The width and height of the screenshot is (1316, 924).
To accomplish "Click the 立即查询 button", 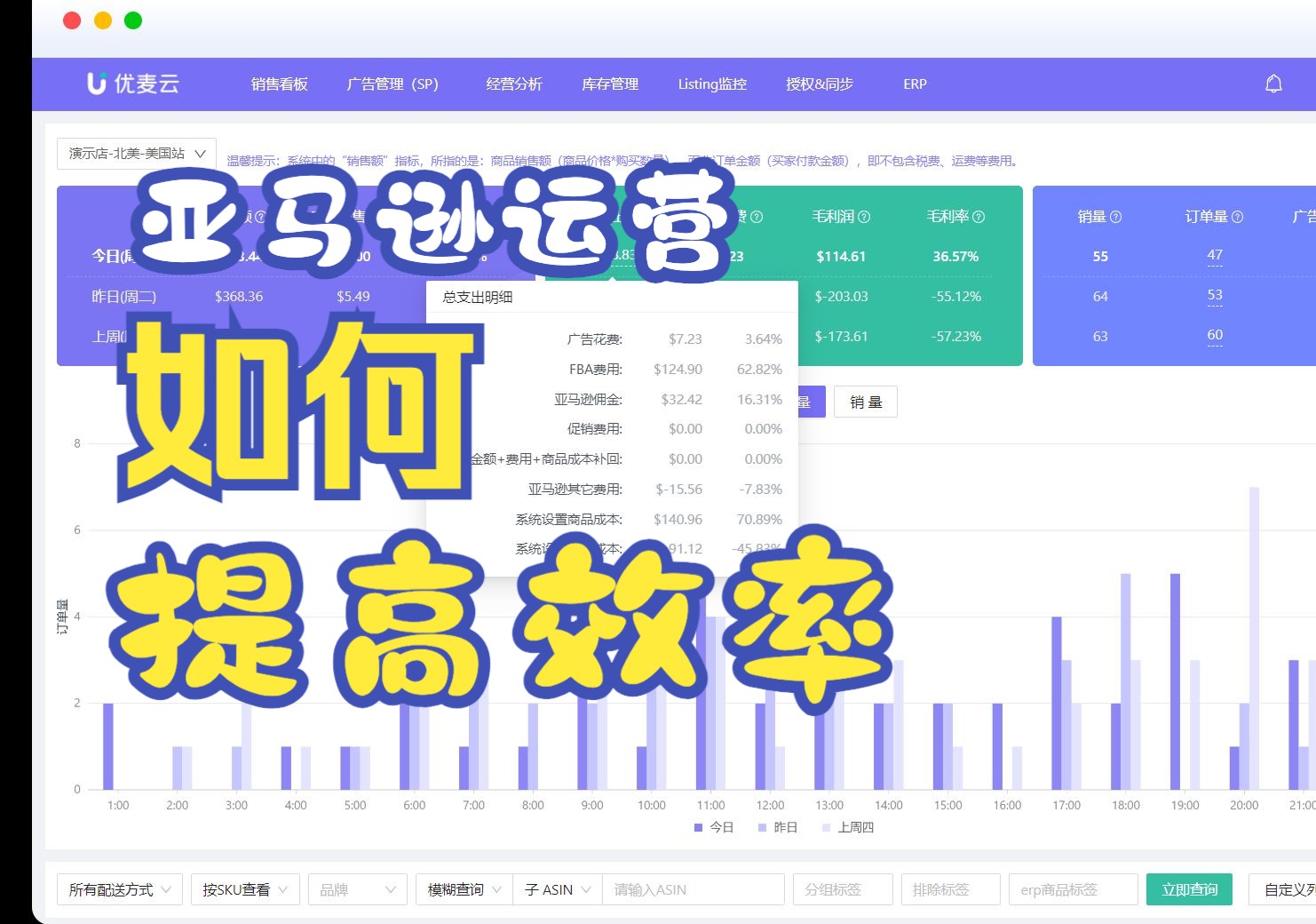I will (x=1190, y=889).
